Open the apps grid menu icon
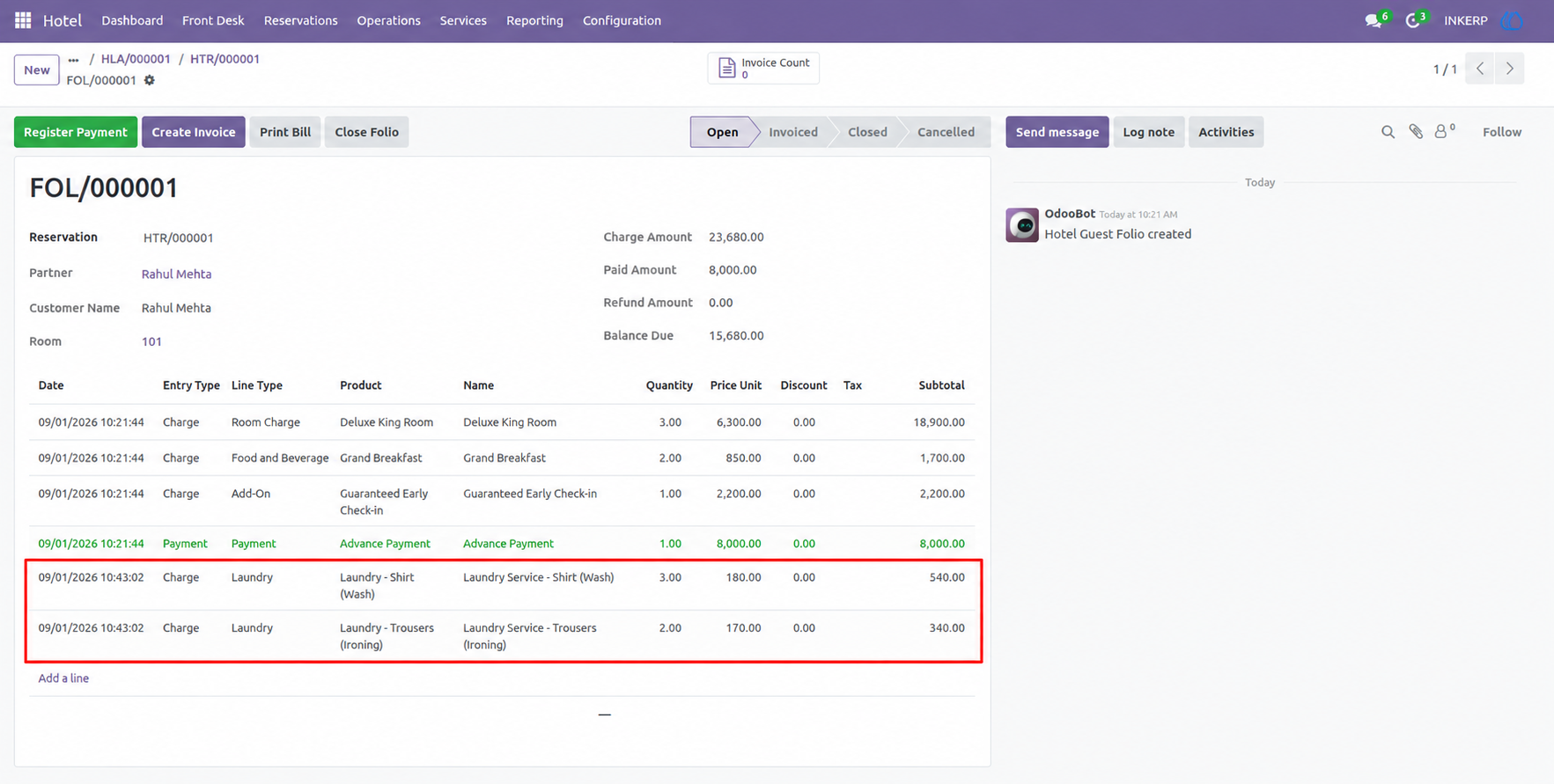1554x784 pixels. (x=23, y=20)
